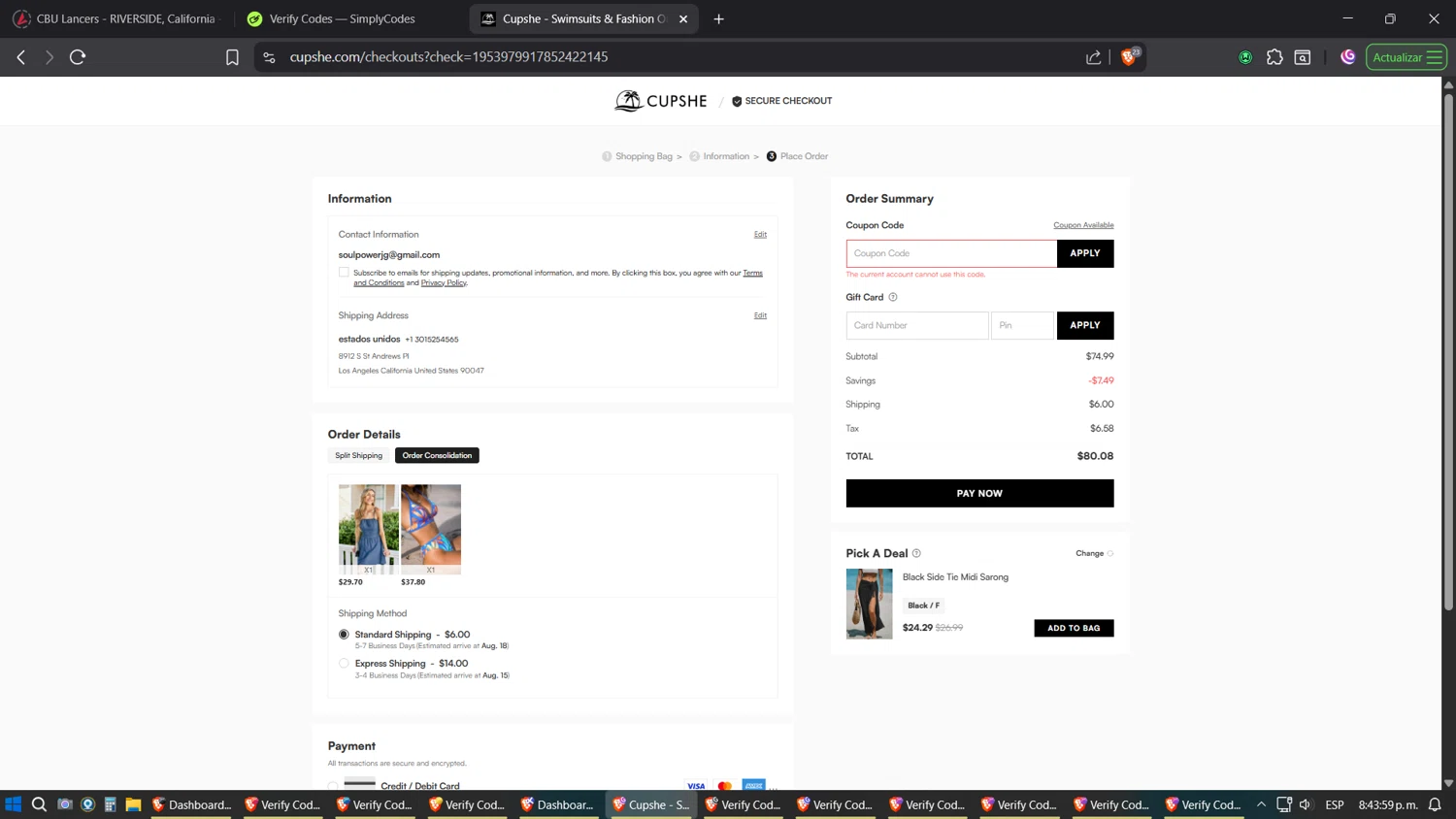Open the green extension icon in toolbar
This screenshot has width=1456, height=819.
(x=1245, y=57)
